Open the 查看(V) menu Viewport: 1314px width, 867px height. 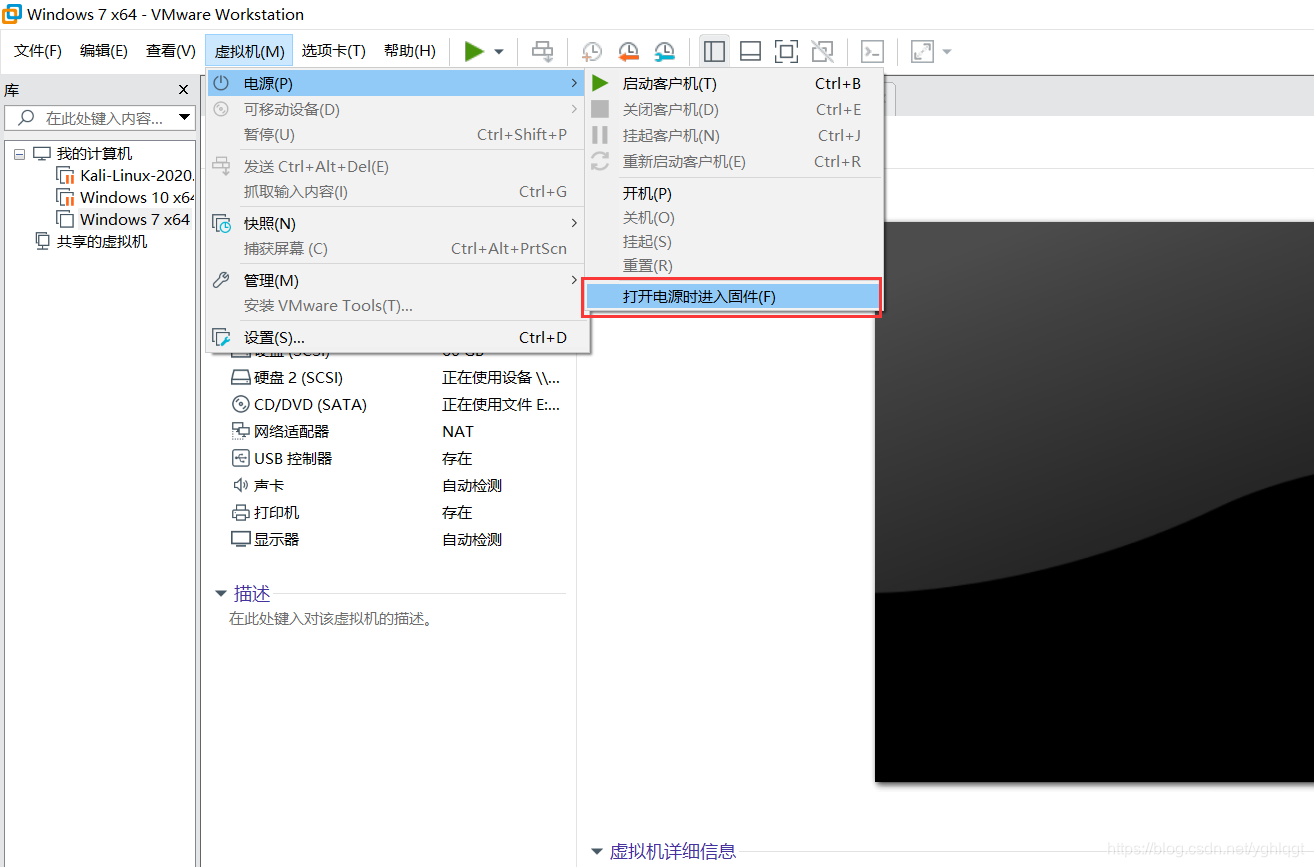[x=171, y=51]
